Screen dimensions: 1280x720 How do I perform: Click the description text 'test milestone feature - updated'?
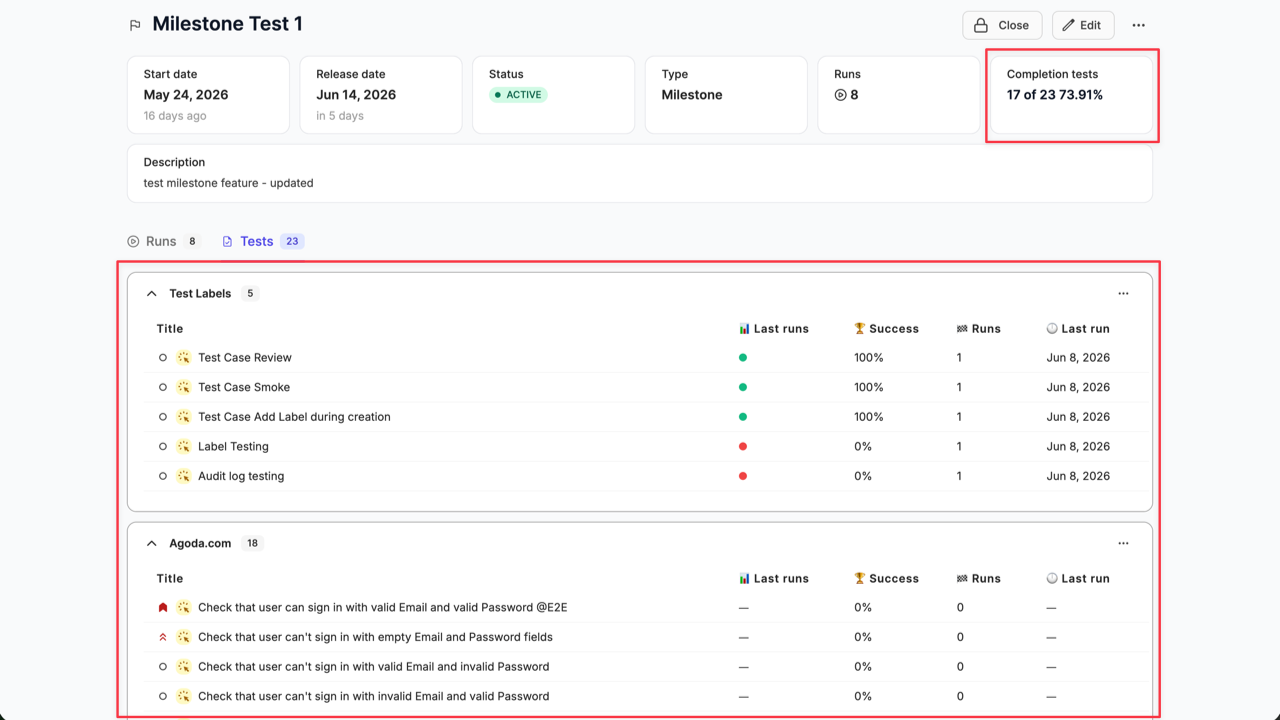pyautogui.click(x=229, y=183)
